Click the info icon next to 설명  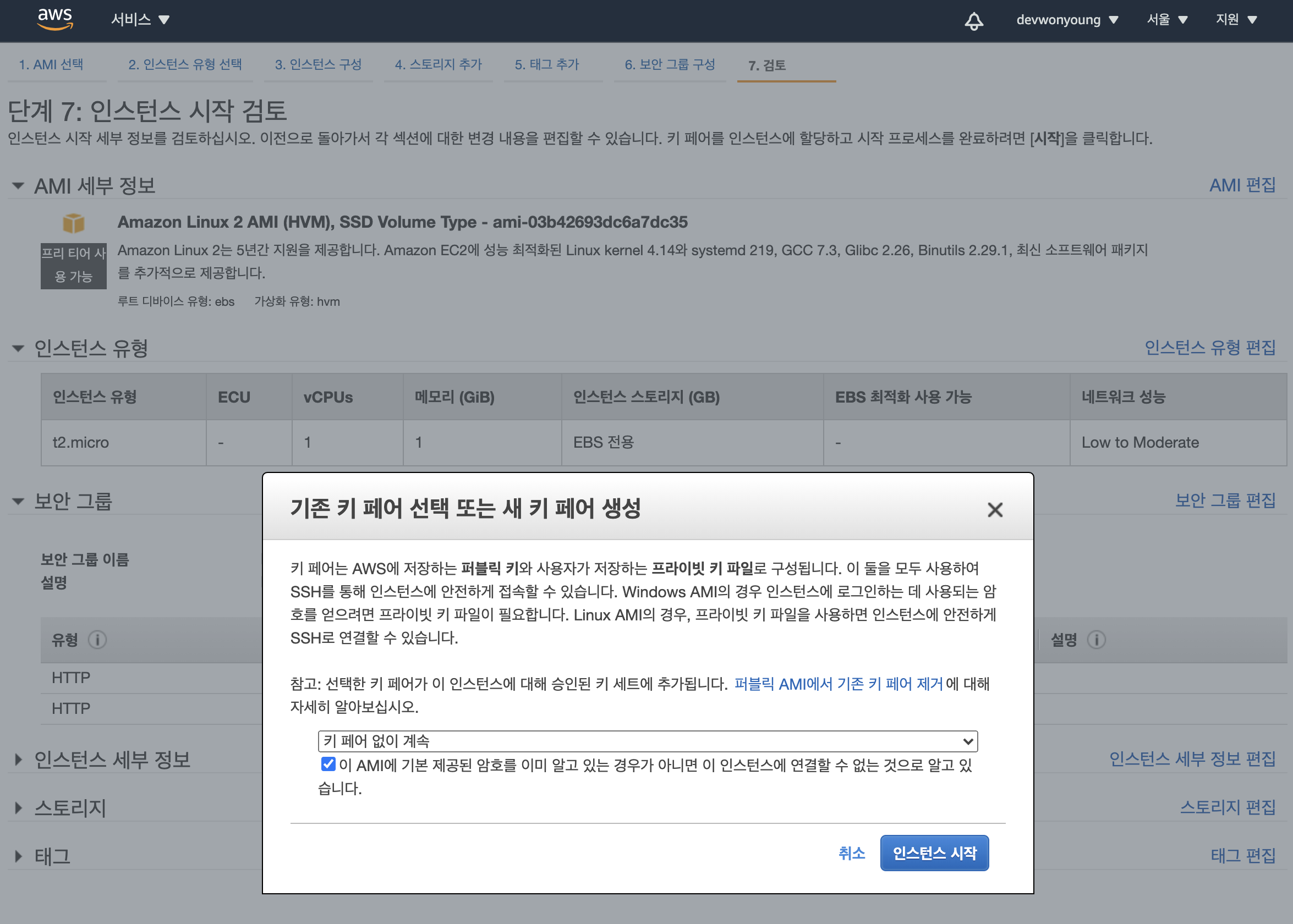pos(1096,640)
